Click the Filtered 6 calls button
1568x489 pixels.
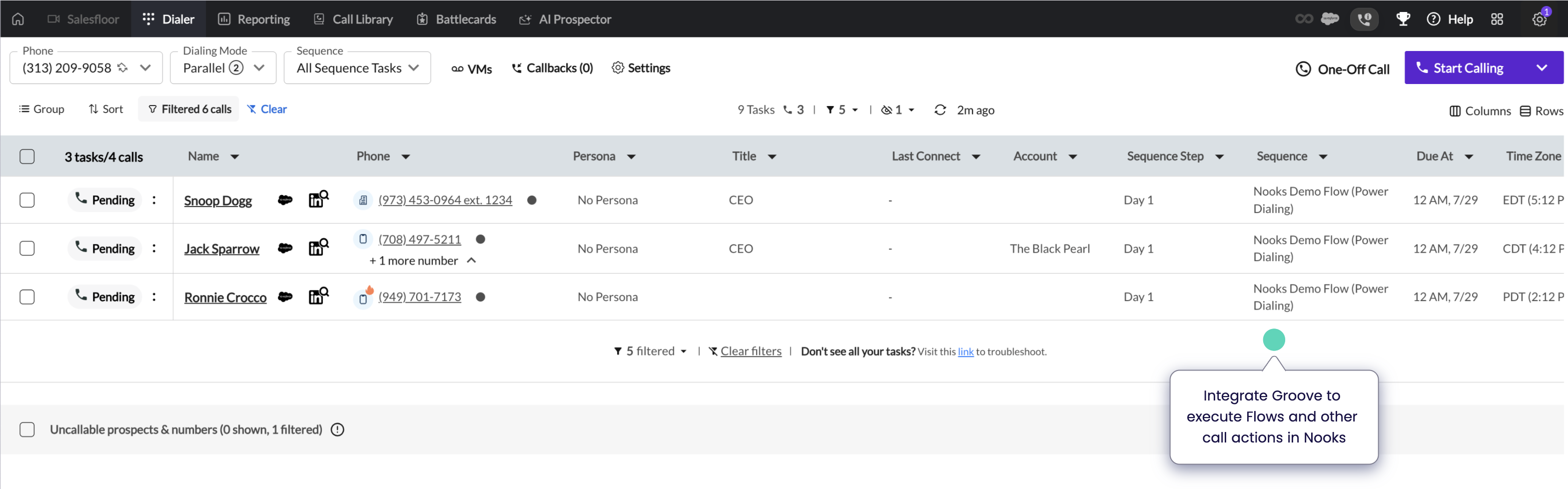(189, 109)
